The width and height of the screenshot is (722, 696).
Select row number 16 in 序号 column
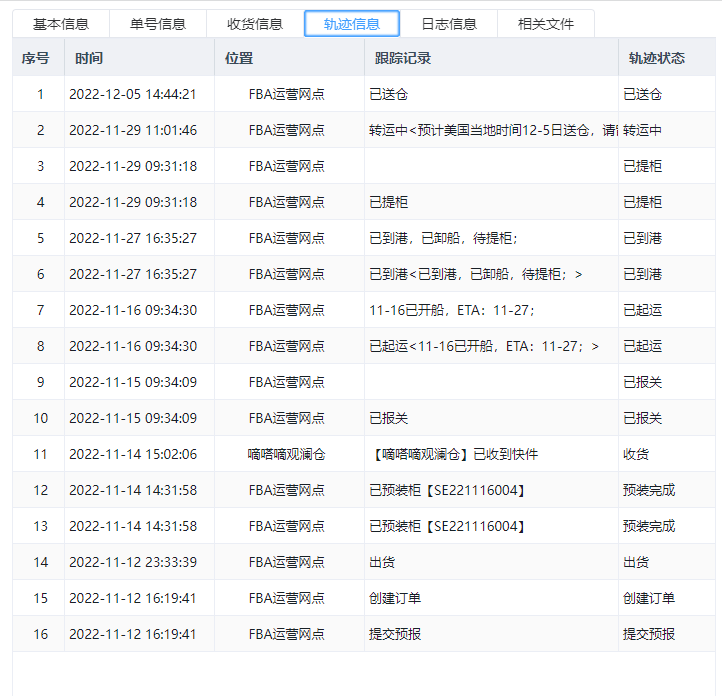click(x=40, y=634)
